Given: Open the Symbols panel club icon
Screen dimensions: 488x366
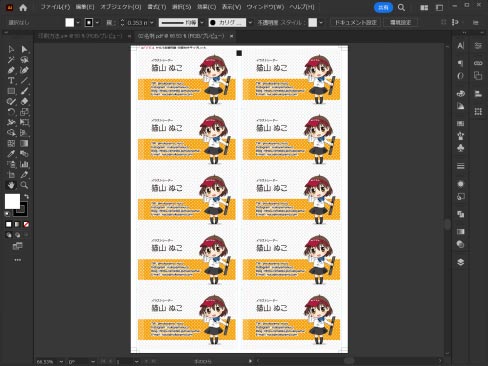Looking at the screenshot, I should pyautogui.click(x=460, y=148).
